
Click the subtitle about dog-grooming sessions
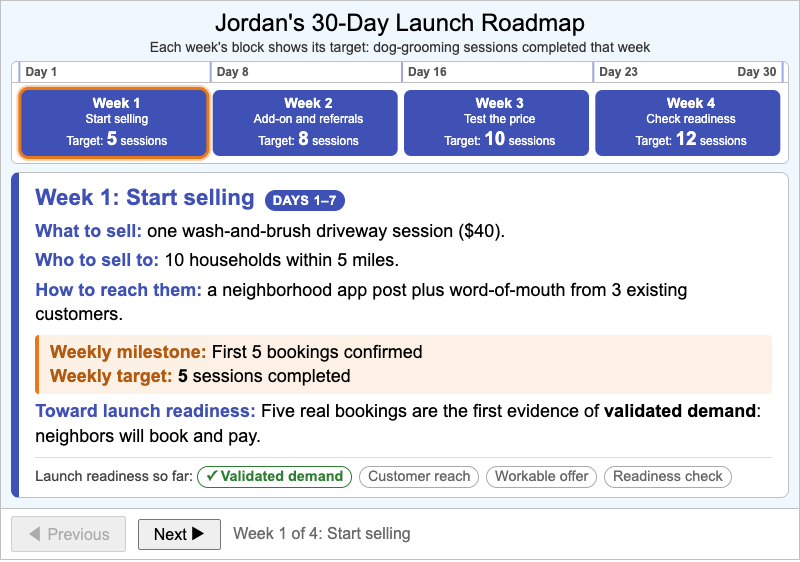400,47
